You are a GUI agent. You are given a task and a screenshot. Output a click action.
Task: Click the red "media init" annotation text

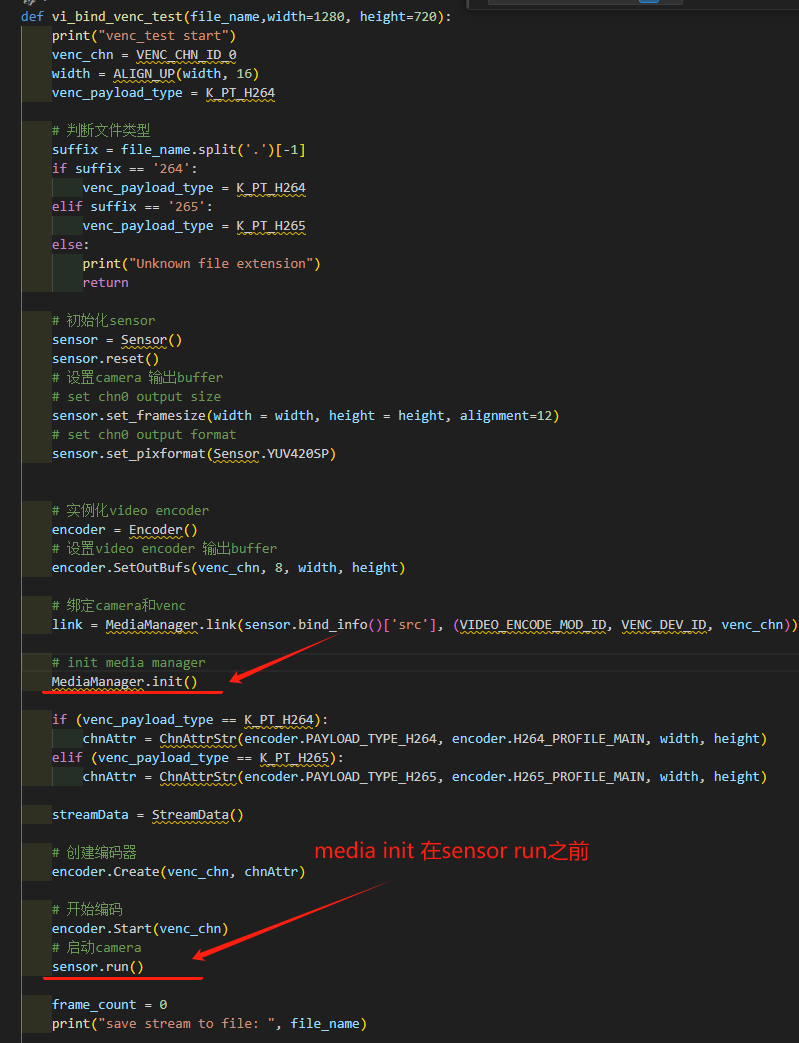click(451, 851)
